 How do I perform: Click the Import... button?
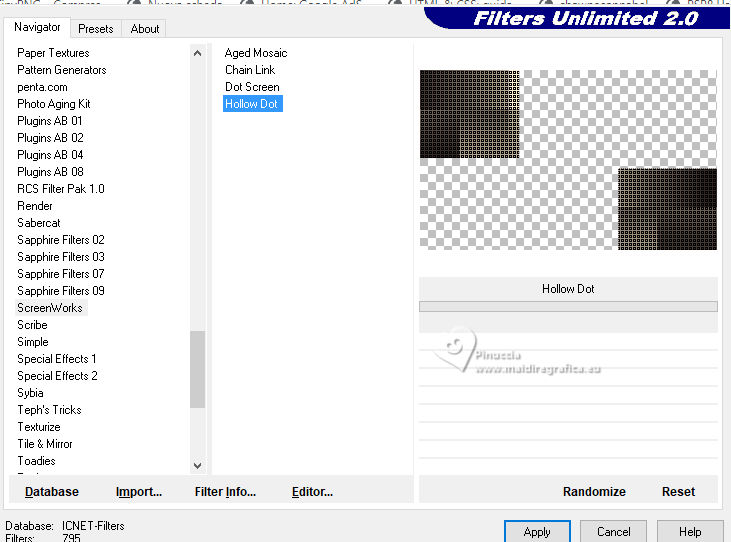(138, 492)
